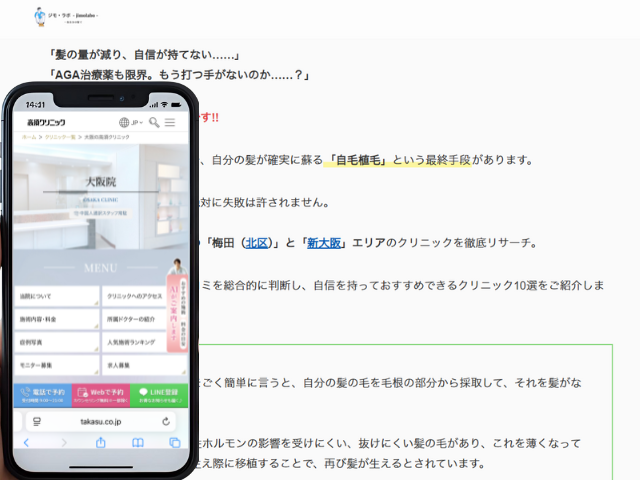Open Safari page settings icon in address bar

36,423
